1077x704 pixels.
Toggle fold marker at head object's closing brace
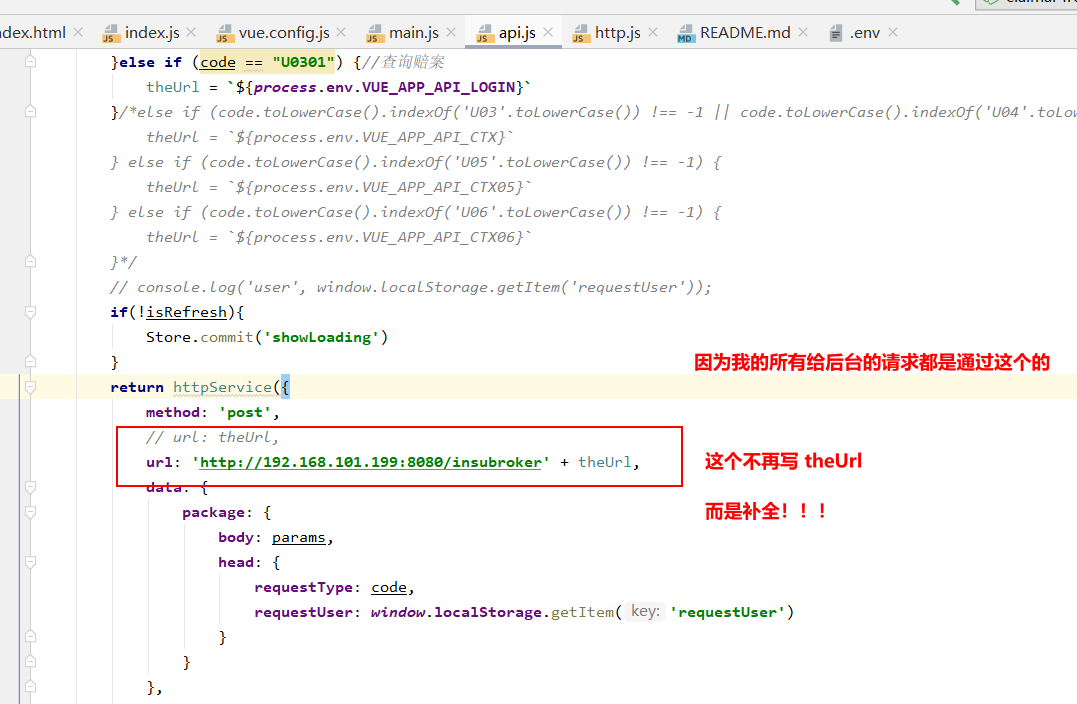click(30, 637)
